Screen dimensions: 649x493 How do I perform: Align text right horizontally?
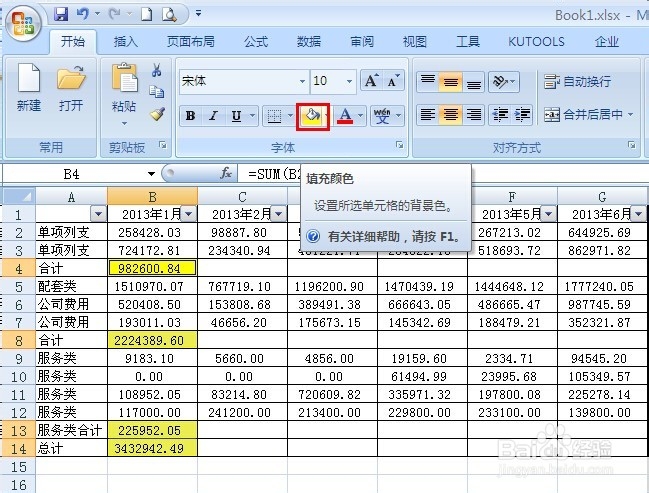pos(474,114)
